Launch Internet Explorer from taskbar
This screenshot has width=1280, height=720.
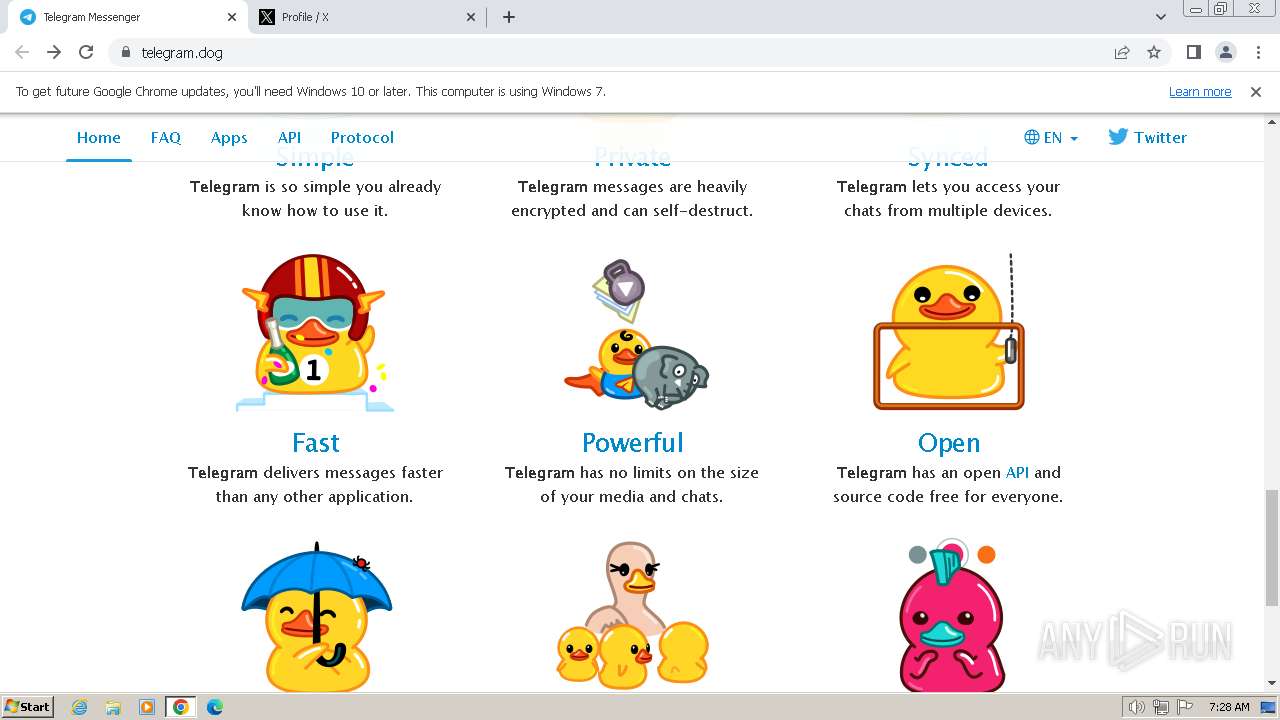coord(80,707)
